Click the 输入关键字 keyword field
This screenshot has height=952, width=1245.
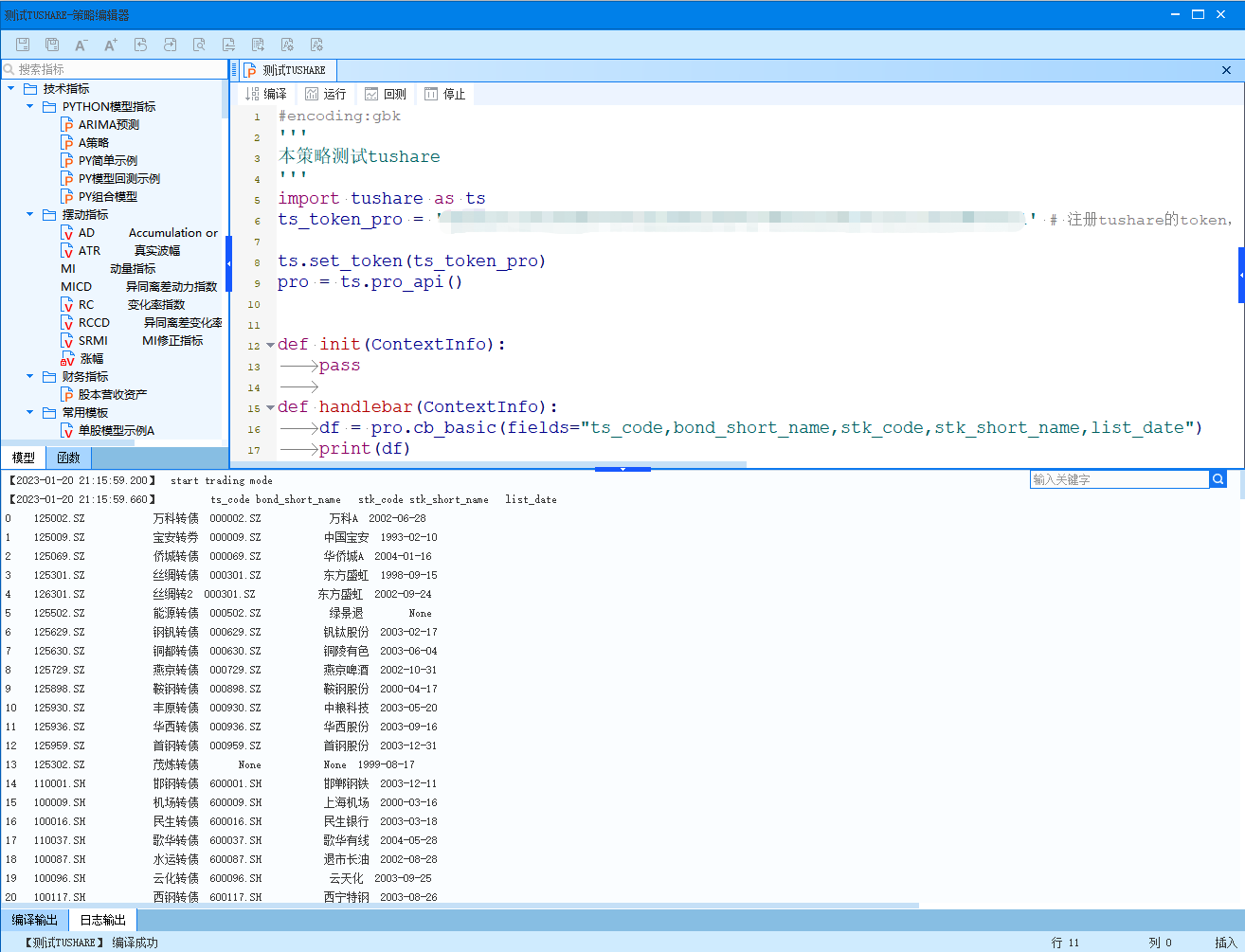point(1120,479)
